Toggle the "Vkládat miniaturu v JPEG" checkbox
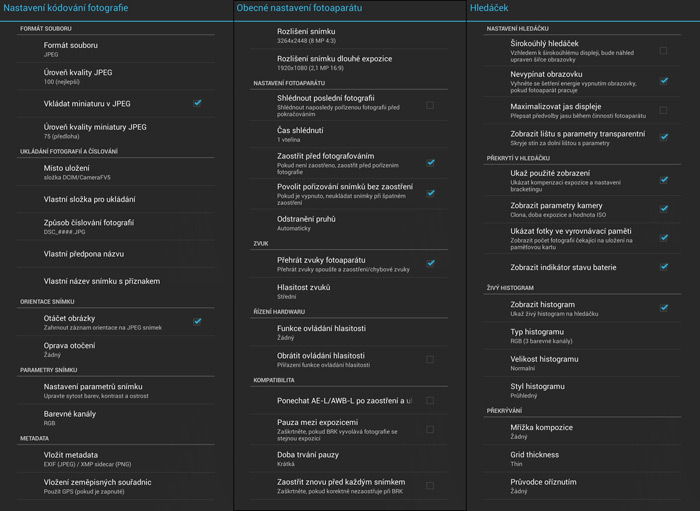 (x=197, y=103)
